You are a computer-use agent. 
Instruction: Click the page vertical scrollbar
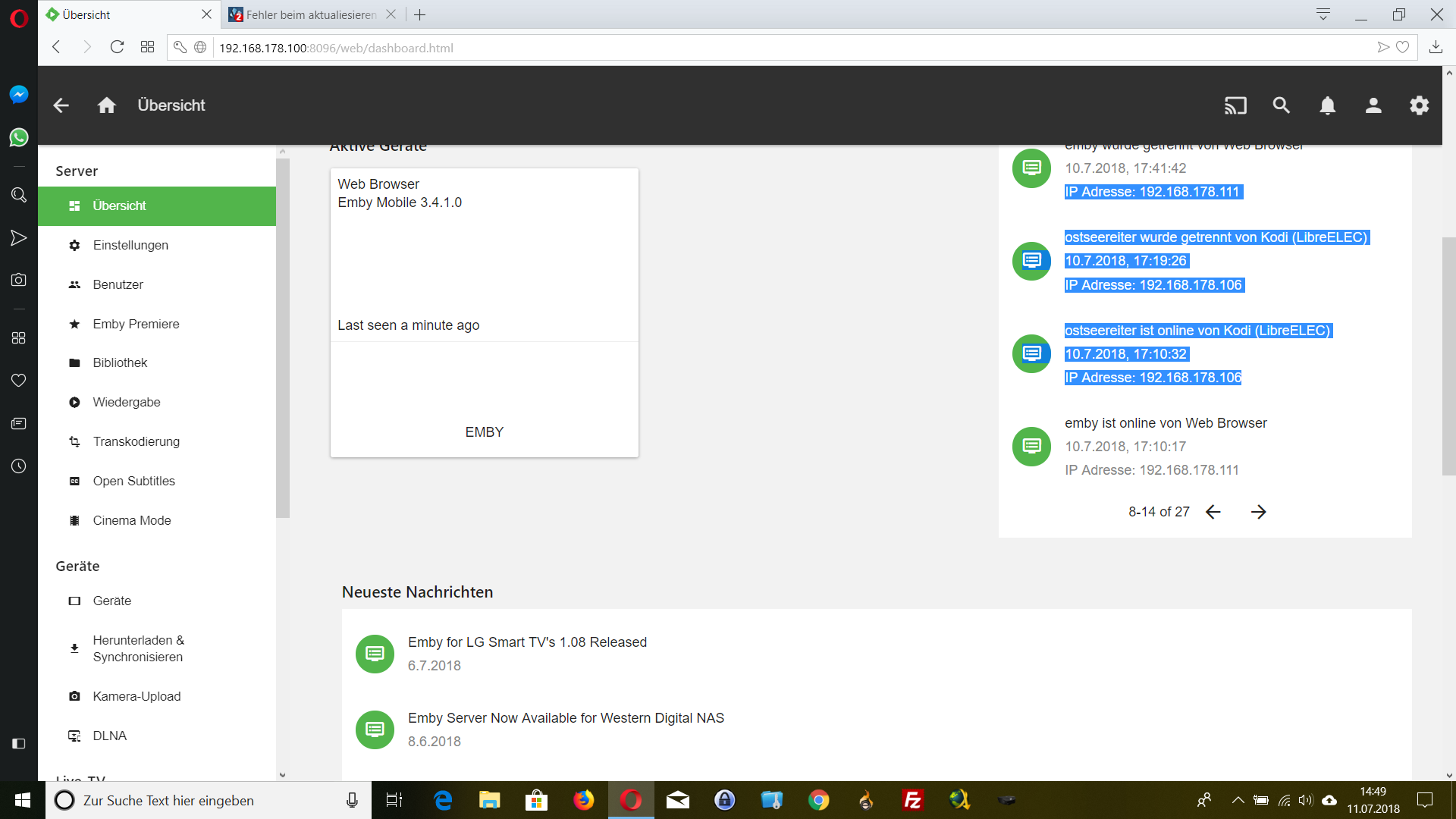pos(1448,356)
